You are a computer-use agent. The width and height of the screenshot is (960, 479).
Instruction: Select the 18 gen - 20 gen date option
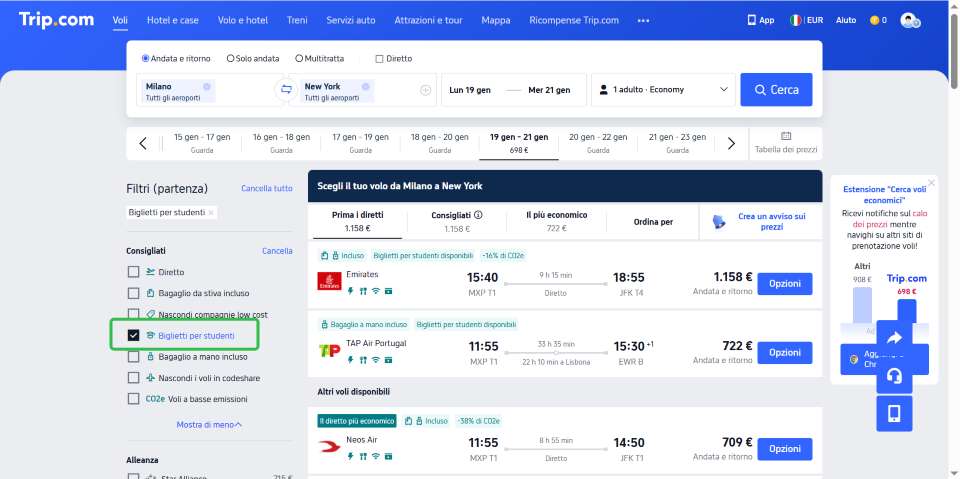click(440, 143)
